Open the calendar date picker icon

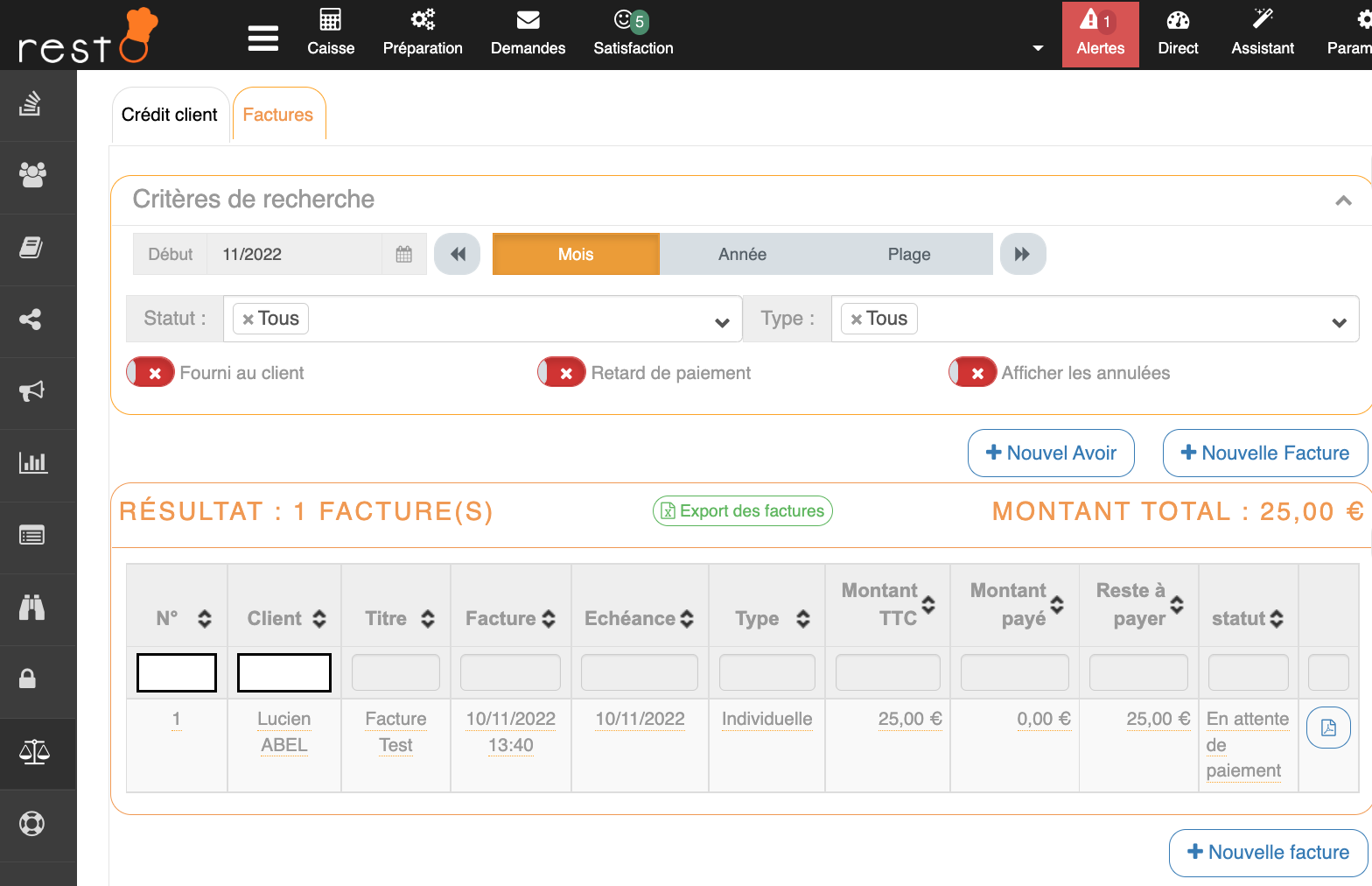pos(403,255)
